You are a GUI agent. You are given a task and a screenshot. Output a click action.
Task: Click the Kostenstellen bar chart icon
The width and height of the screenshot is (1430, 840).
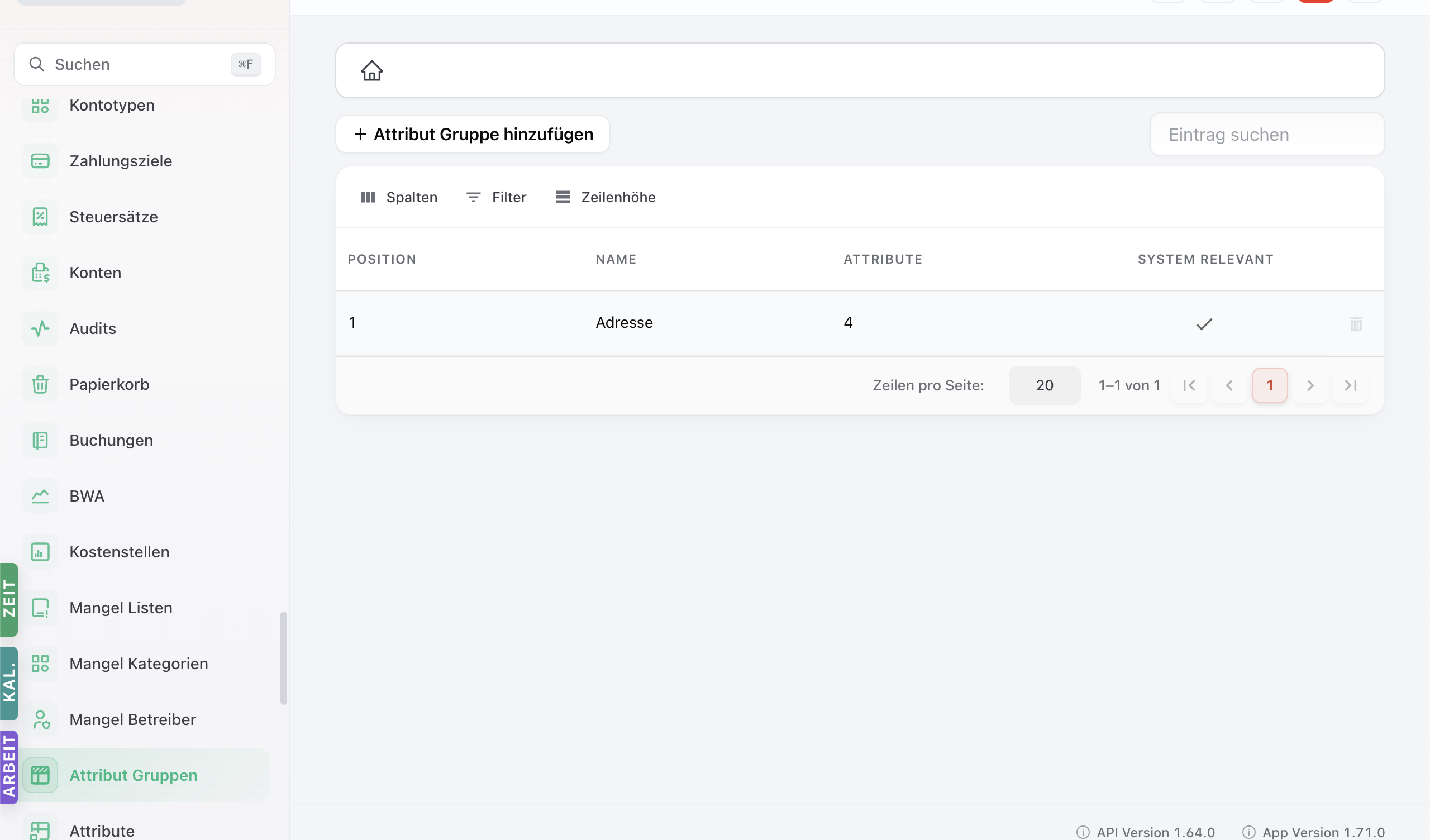click(40, 552)
